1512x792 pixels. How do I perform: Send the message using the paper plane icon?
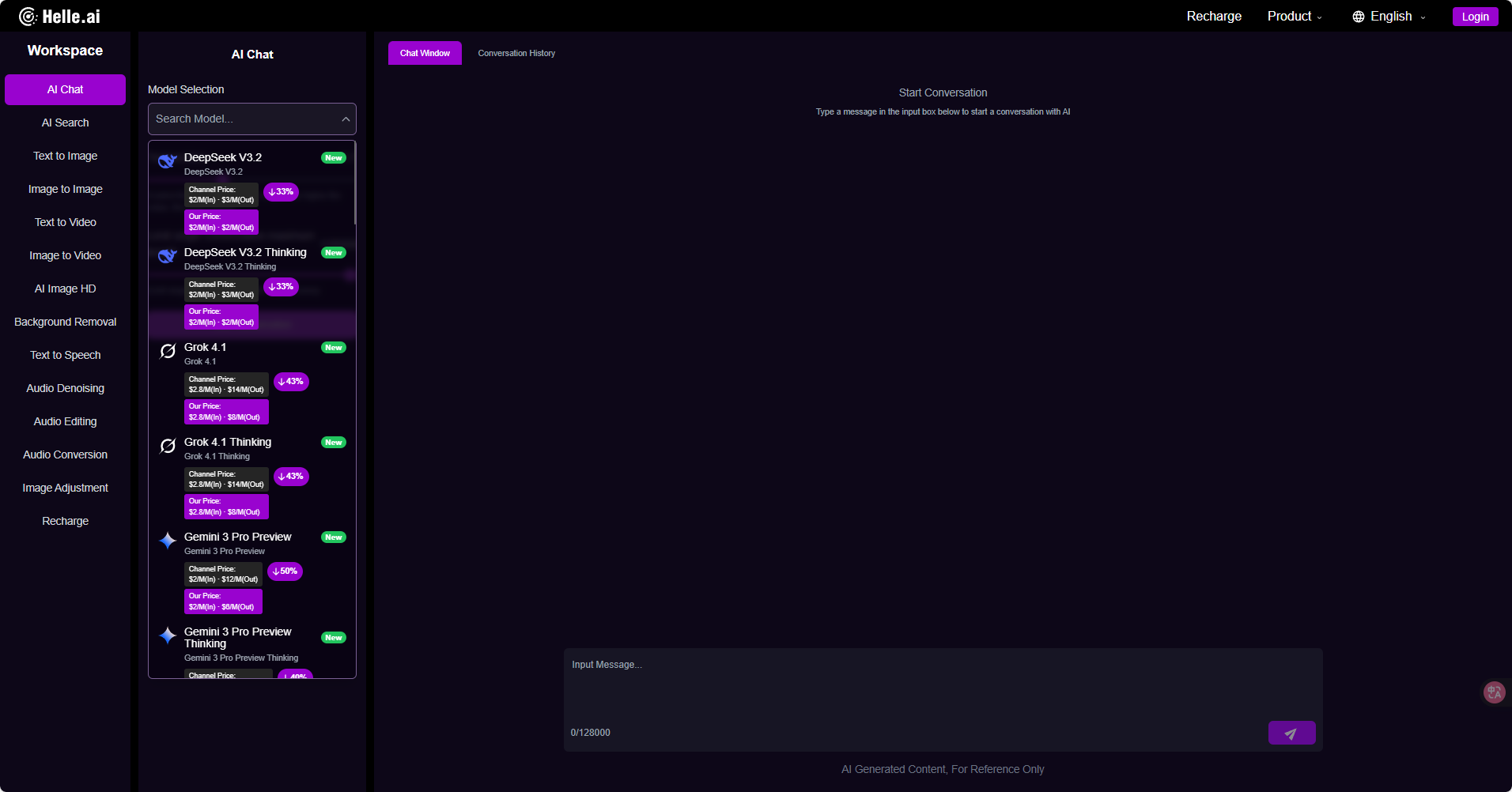point(1291,733)
